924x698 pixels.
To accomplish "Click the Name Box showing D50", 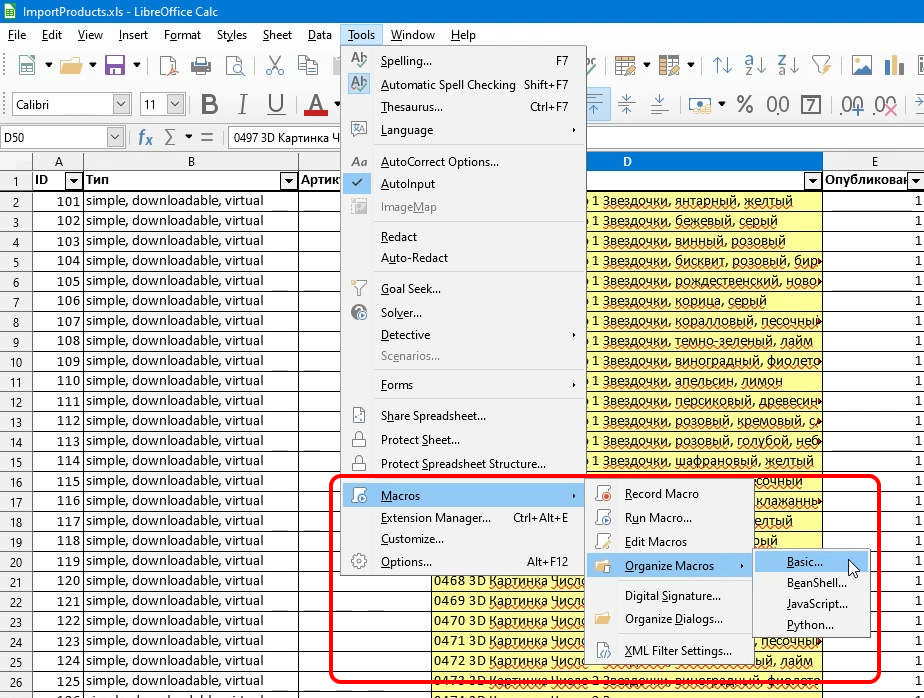I will (x=55, y=137).
